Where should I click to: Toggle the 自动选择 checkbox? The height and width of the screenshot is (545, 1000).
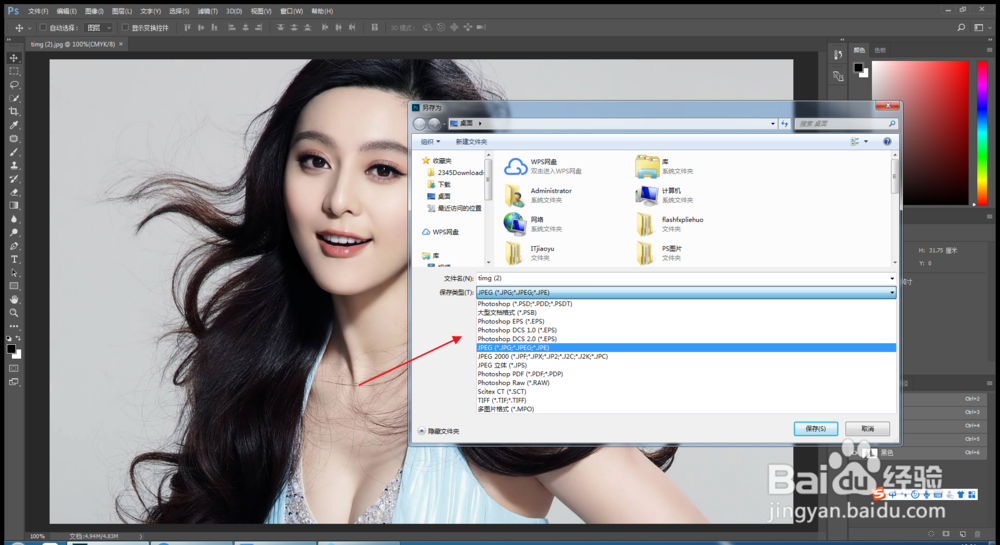click(43, 28)
